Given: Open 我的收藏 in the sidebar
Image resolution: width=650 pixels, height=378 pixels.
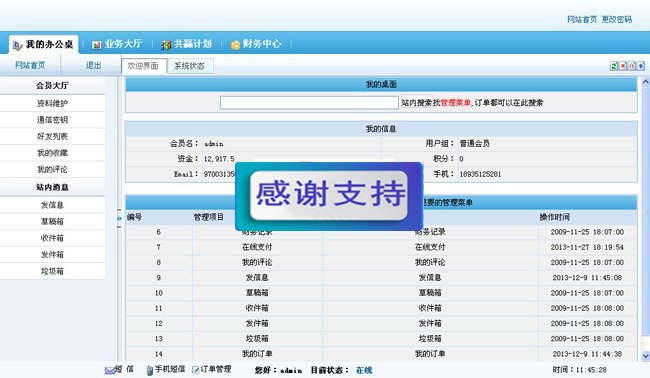Looking at the screenshot, I should tap(52, 153).
